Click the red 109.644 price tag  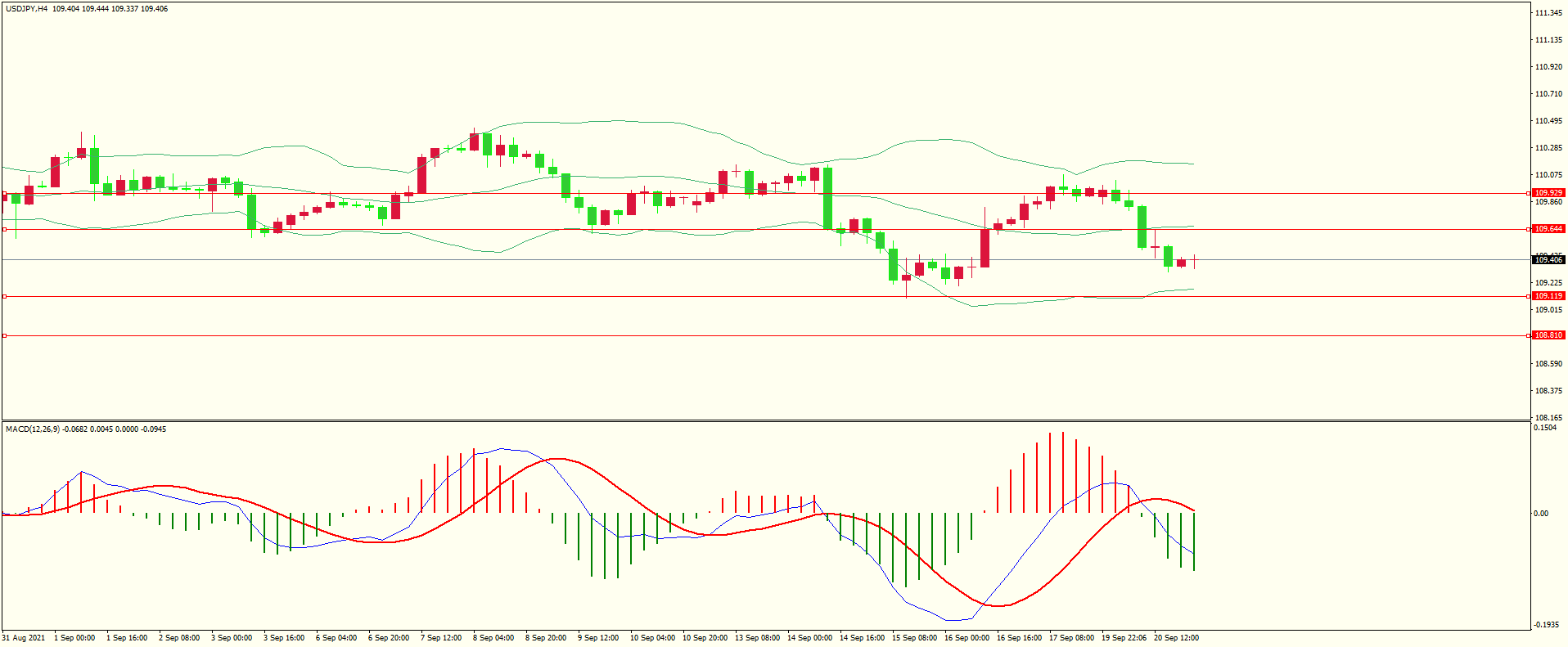(x=1548, y=229)
